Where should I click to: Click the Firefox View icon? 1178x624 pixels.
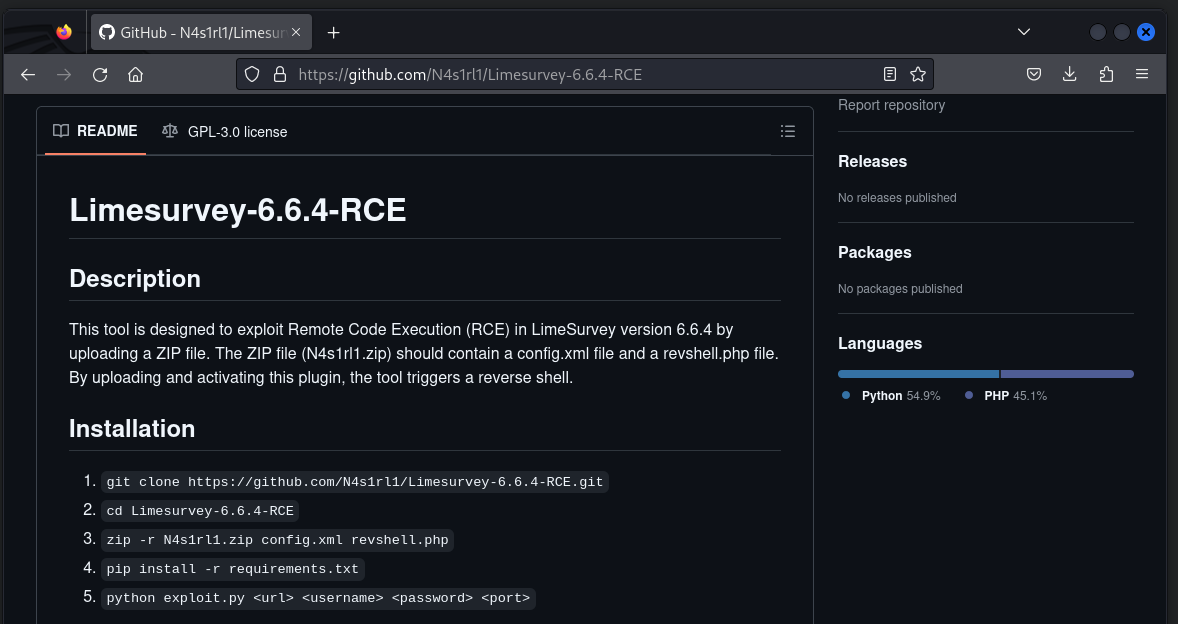tap(64, 32)
